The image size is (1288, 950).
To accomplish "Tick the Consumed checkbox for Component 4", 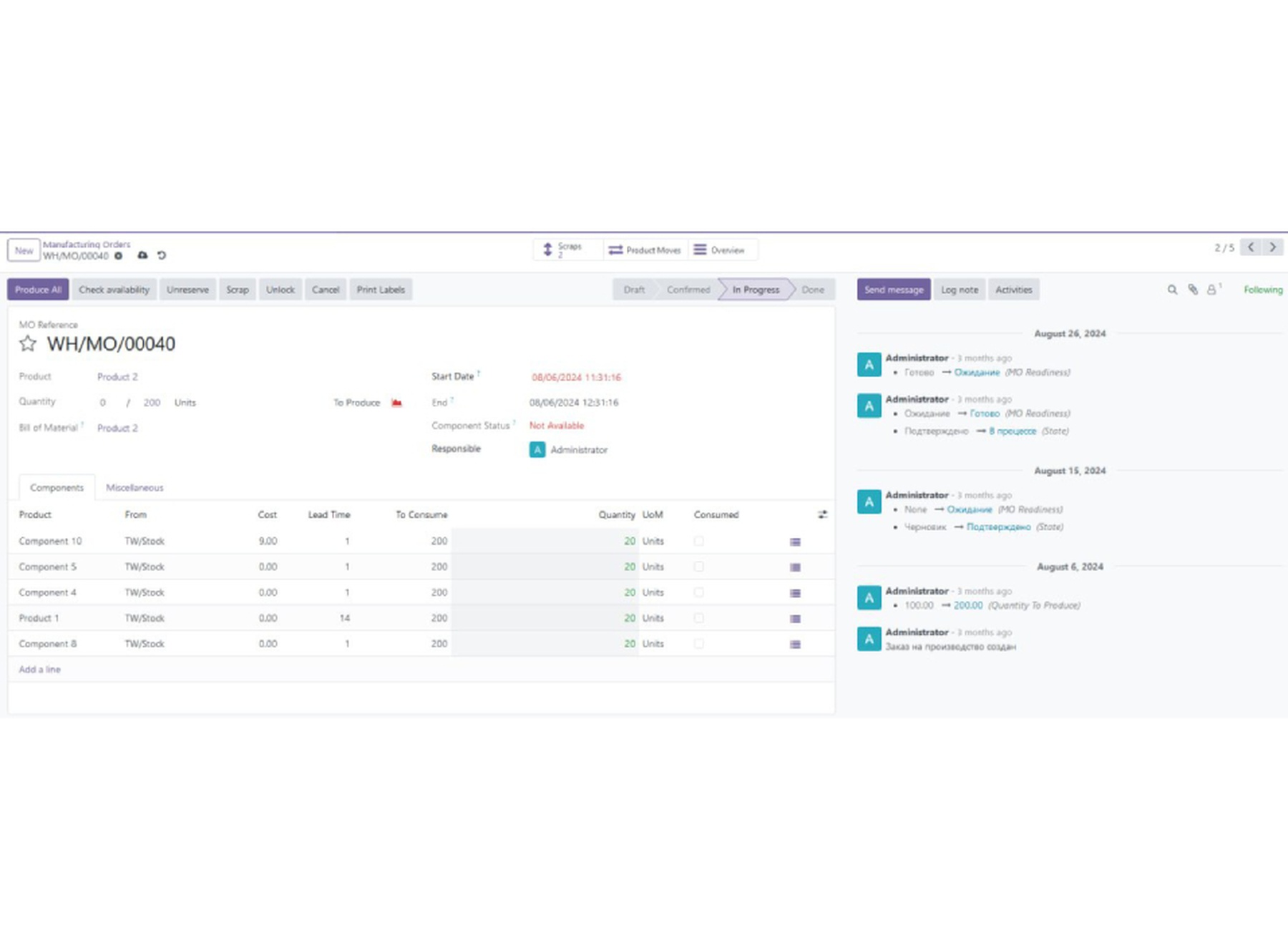I will click(699, 593).
